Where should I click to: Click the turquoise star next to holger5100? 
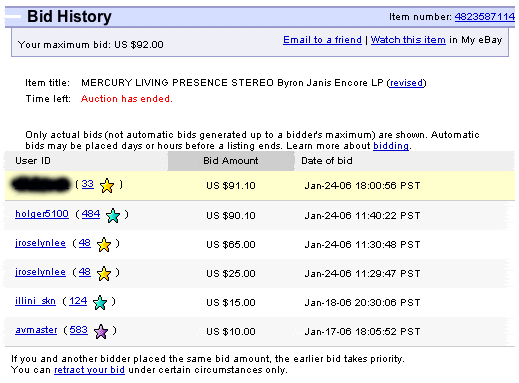pos(113,215)
